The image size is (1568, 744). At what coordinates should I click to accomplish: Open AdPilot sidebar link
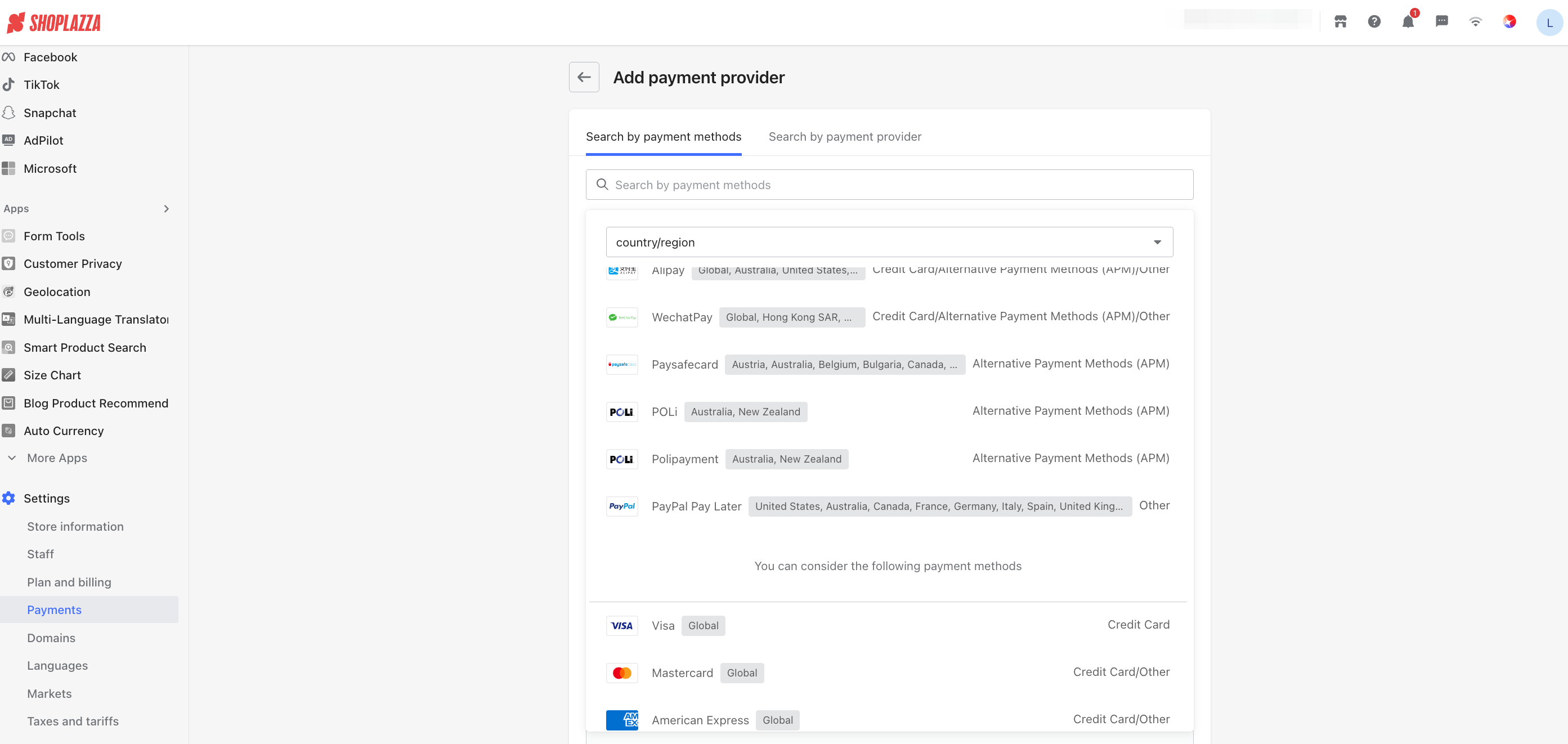[x=43, y=141]
